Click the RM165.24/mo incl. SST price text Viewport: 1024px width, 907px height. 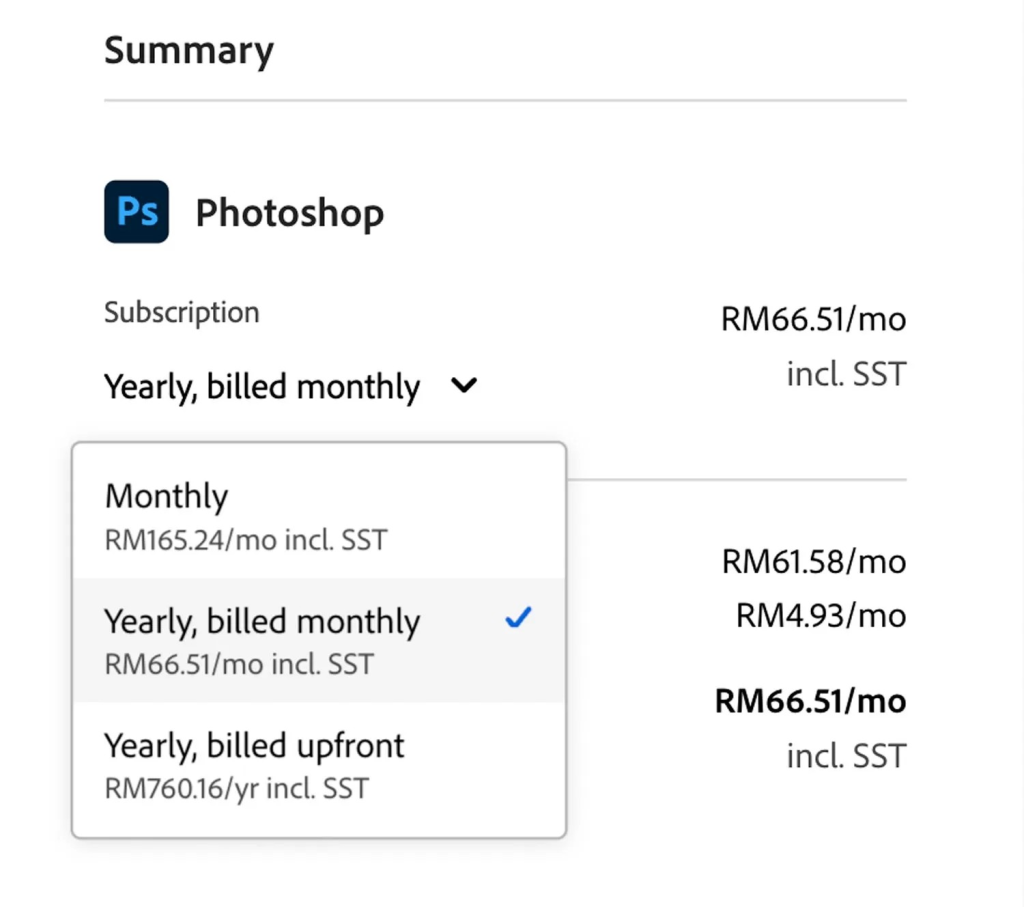246,540
